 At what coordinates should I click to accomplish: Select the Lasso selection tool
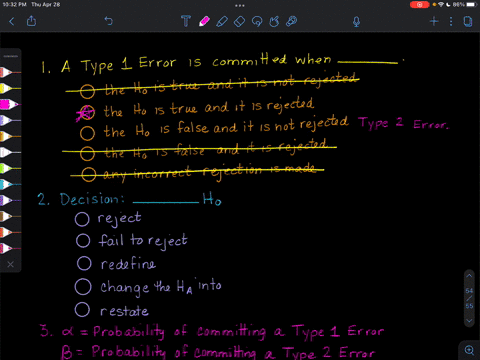[x=257, y=22]
